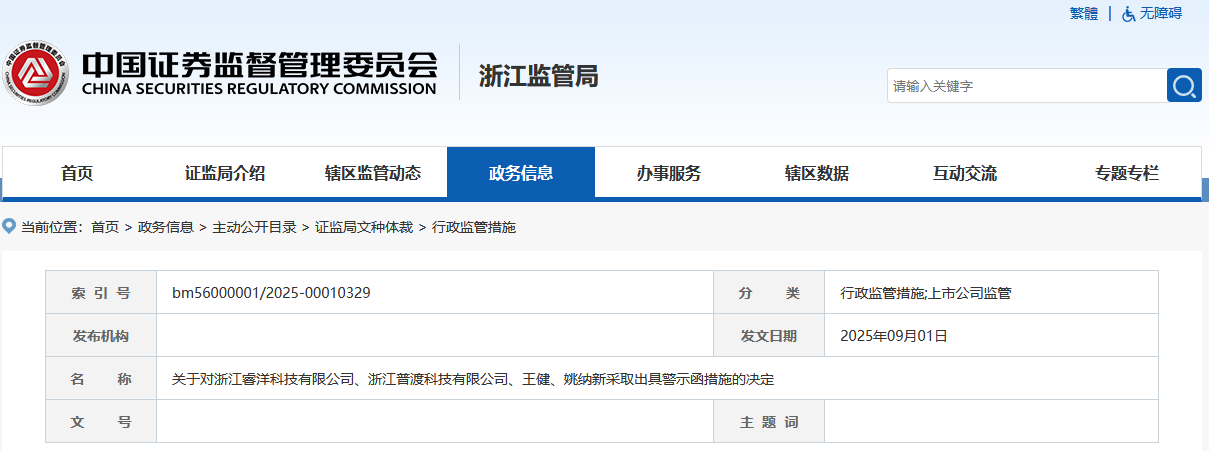Viewport: 1209px width, 451px height.
Task: Switch to traditional Chinese via 繁體
Action: [1084, 13]
